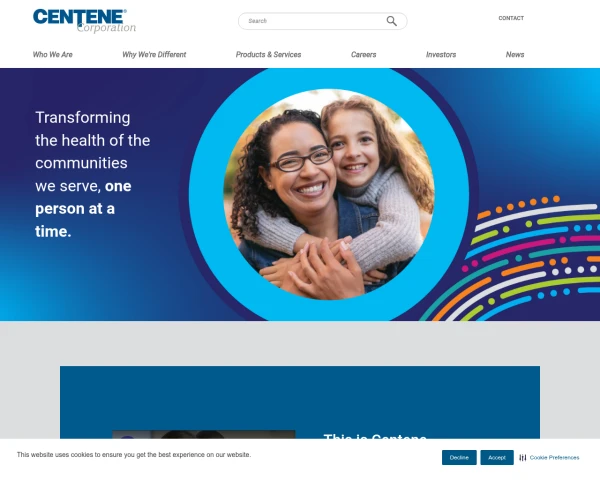Focus the Search input field
The image size is (600, 480).
314,21
